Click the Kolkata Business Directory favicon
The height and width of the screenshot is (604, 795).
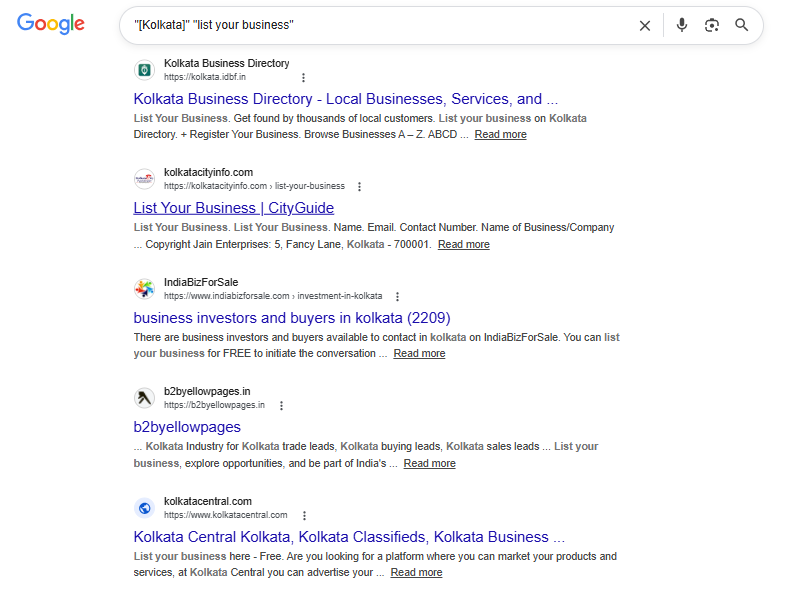pyautogui.click(x=145, y=70)
